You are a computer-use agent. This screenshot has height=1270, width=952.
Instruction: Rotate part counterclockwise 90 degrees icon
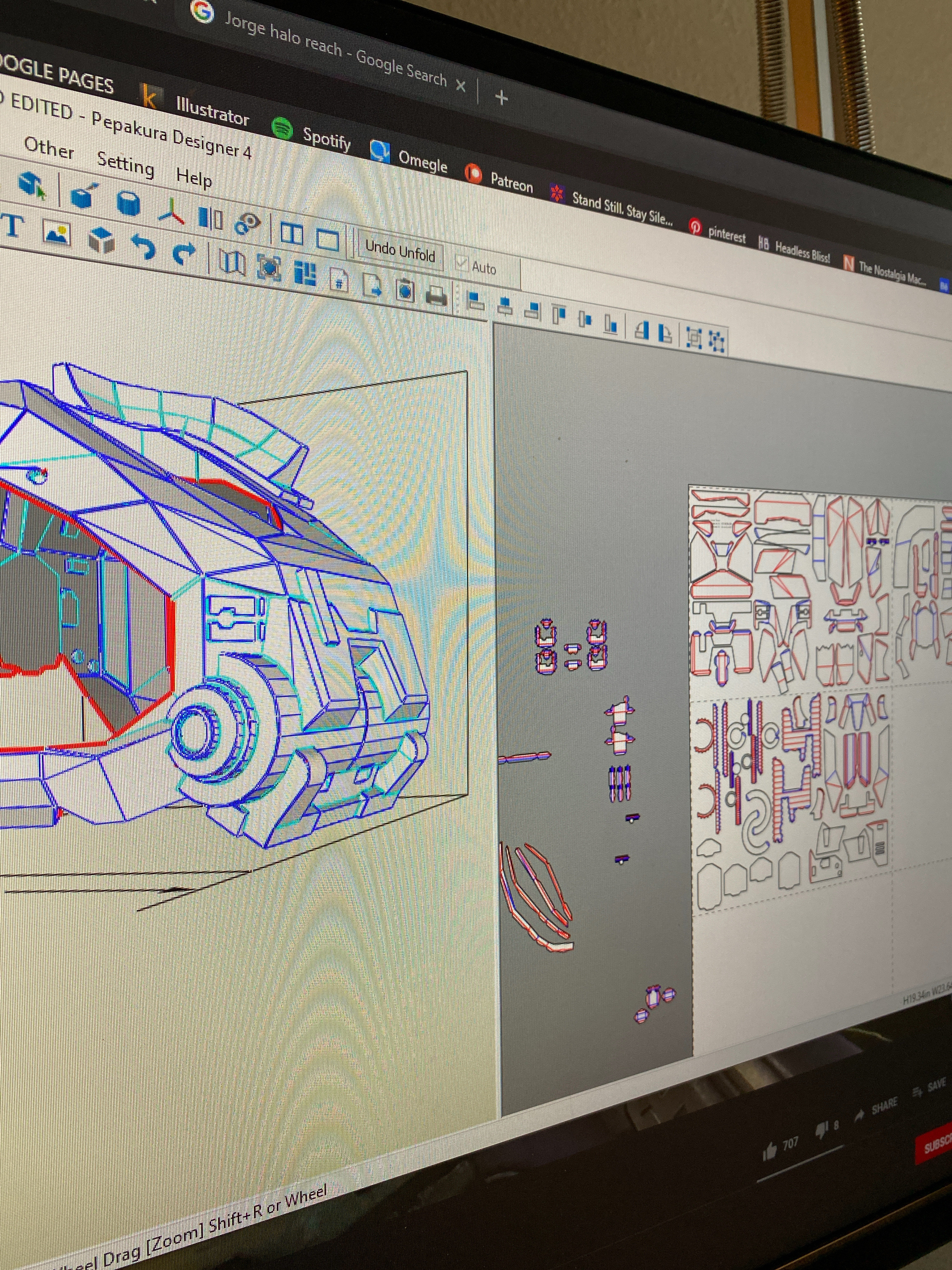click(x=642, y=330)
